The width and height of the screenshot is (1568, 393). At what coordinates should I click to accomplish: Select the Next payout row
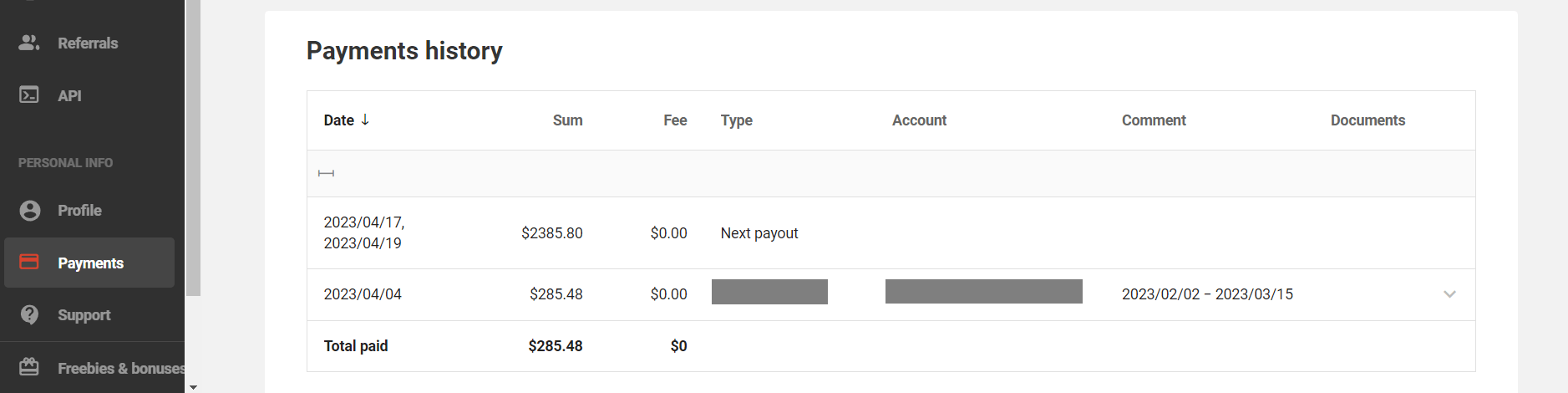tap(891, 233)
